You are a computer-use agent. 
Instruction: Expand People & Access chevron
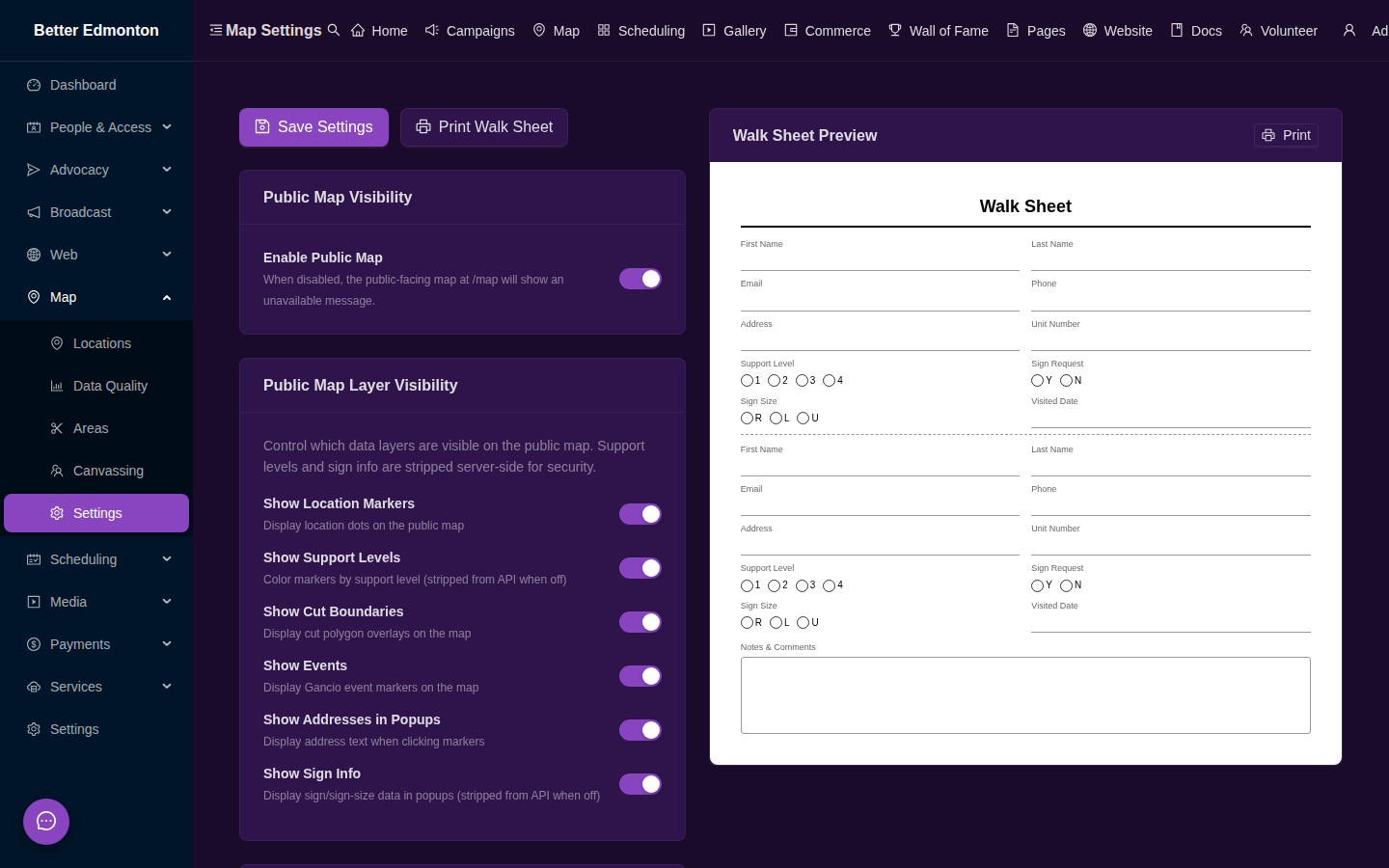[x=167, y=126]
